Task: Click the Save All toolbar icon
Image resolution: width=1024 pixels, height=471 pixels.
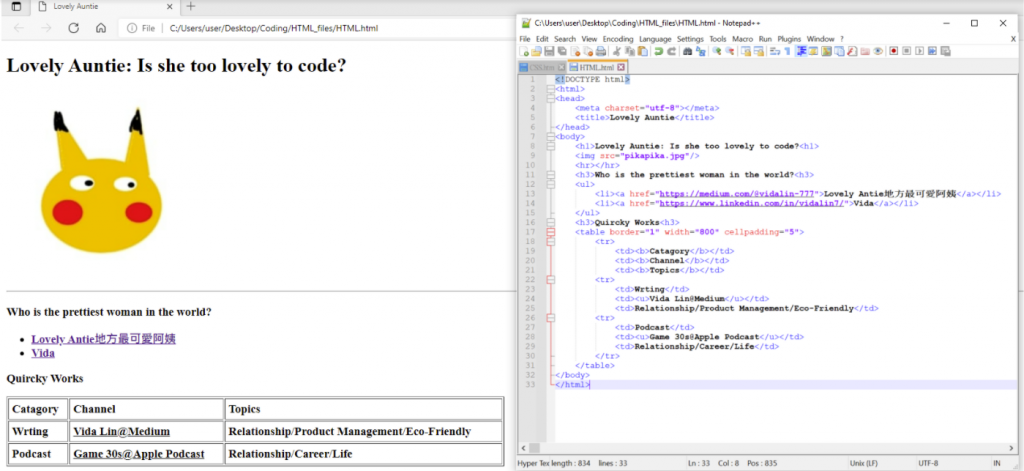Action: click(562, 51)
